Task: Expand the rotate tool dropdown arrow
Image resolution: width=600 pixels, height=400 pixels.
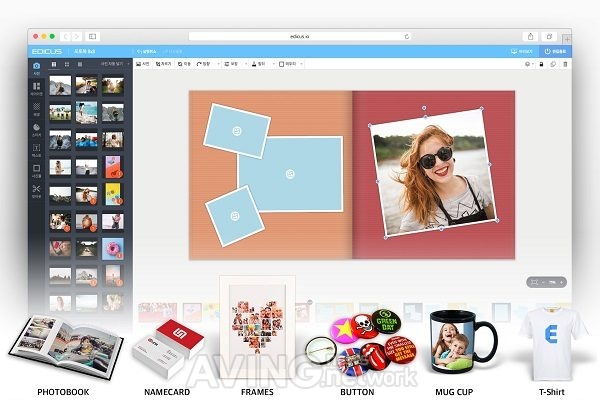Action: [x=218, y=64]
